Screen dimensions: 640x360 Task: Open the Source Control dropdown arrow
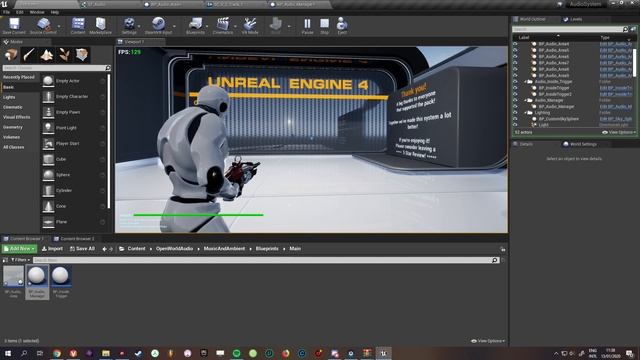[x=60, y=26]
